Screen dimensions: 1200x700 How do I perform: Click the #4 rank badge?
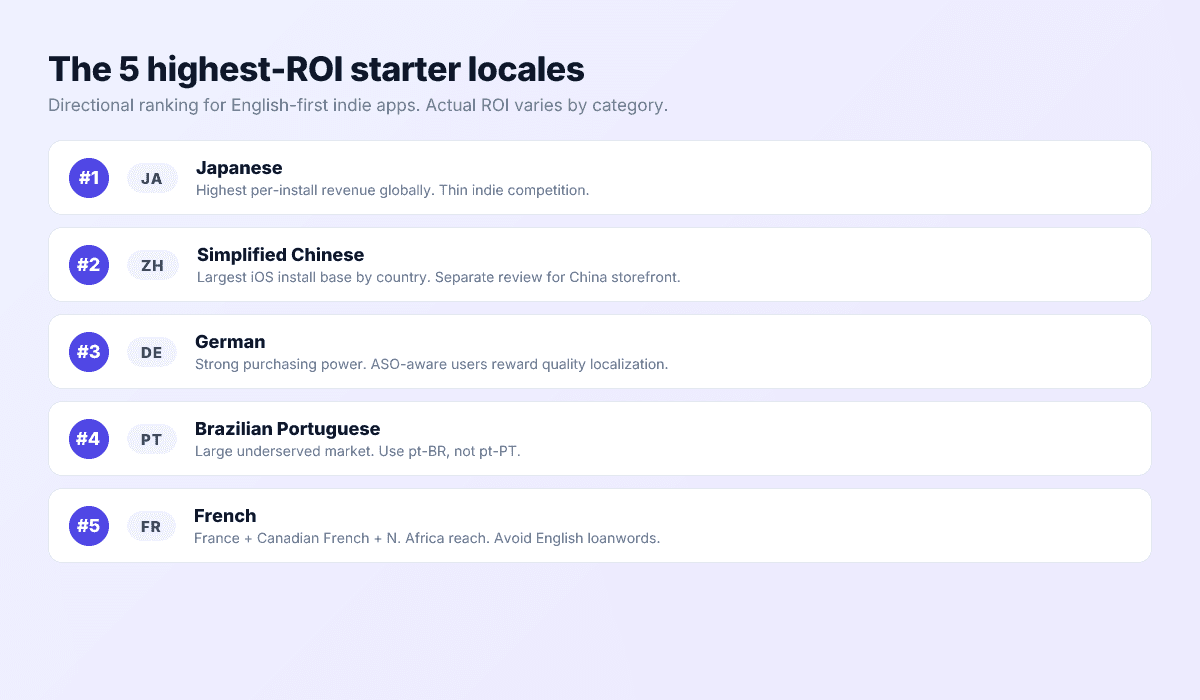tap(88, 438)
